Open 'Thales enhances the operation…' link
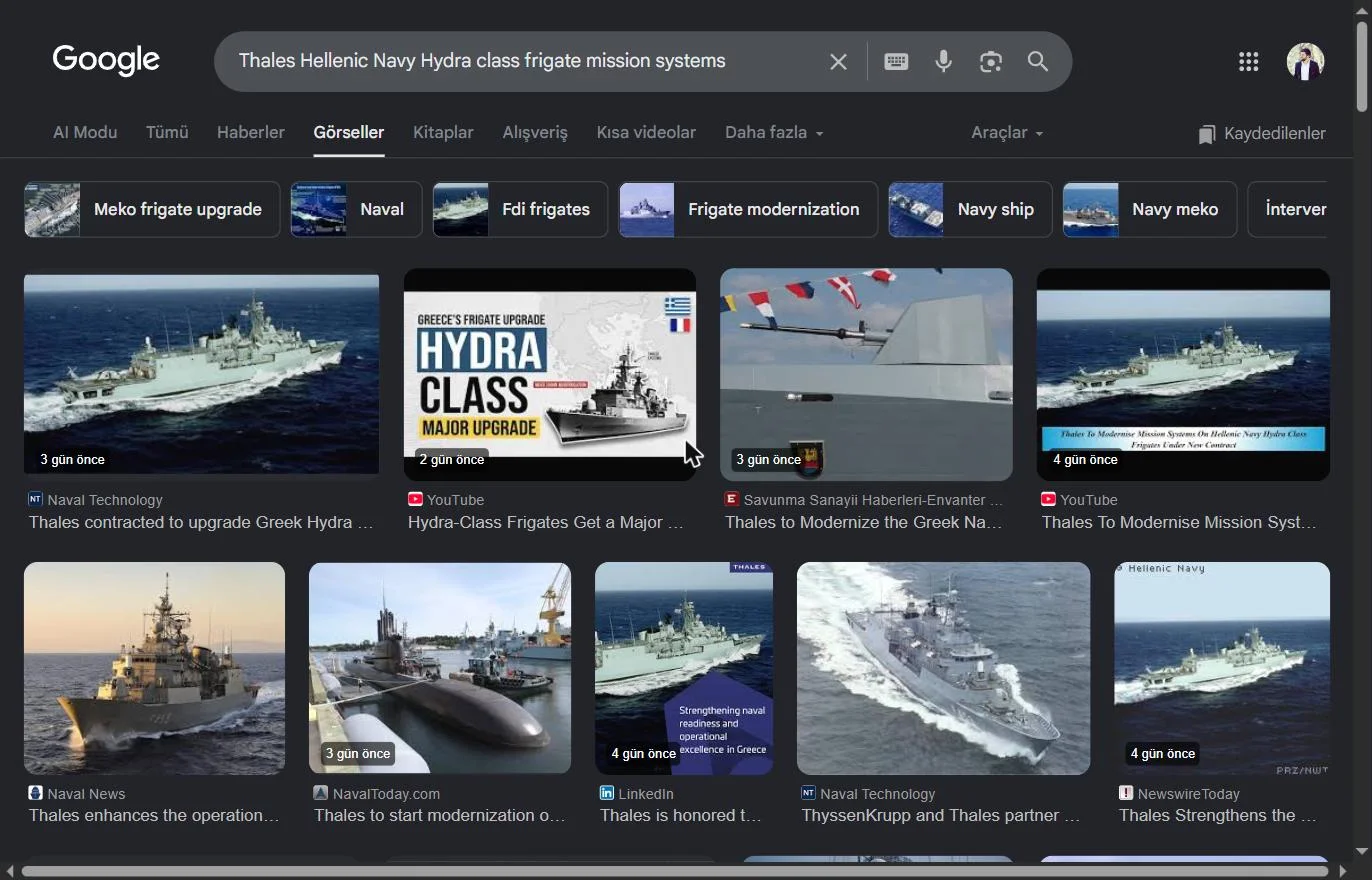The width and height of the screenshot is (1372, 880). click(154, 815)
